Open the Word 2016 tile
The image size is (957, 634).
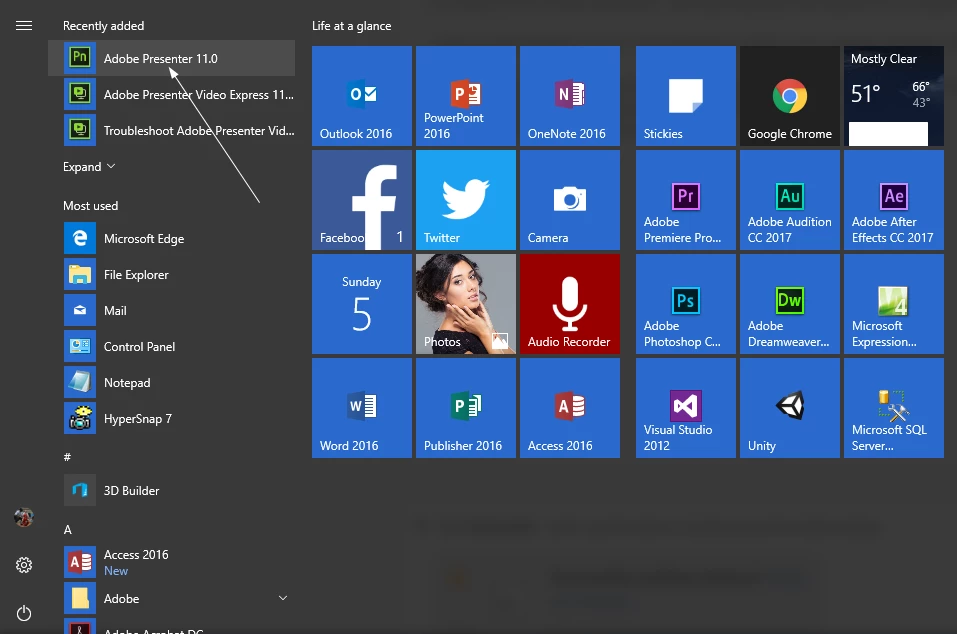tap(362, 408)
